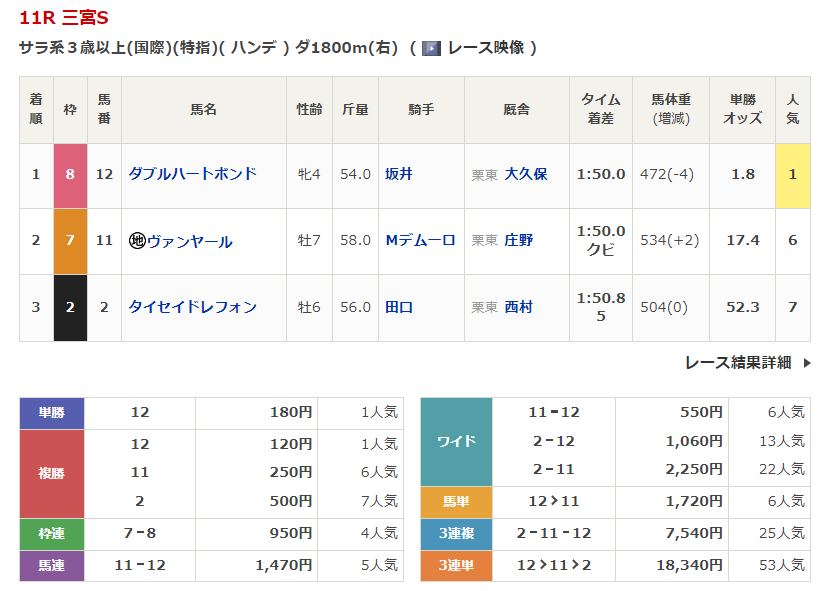This screenshot has width=826, height=591.
Task: Click the black frame 2 color cell
Action: click(x=70, y=307)
